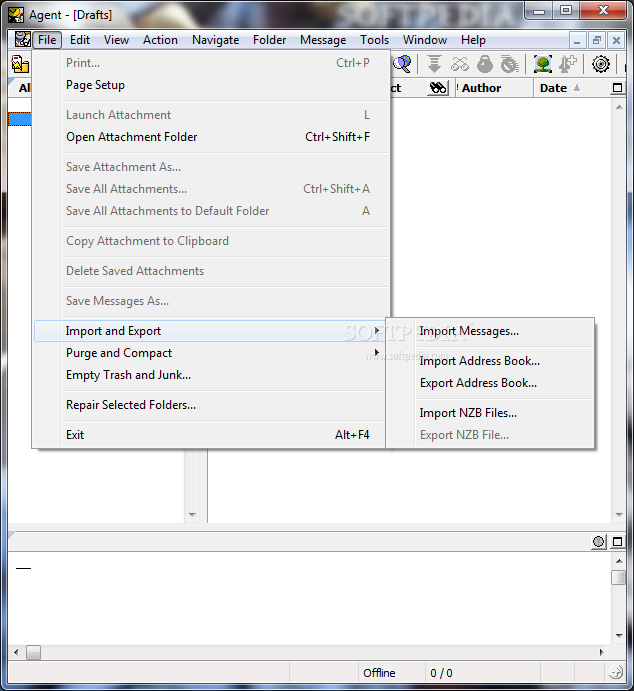Click the message body scrollbar down arrow
Viewport: 634px width, 691px height.
[619, 635]
